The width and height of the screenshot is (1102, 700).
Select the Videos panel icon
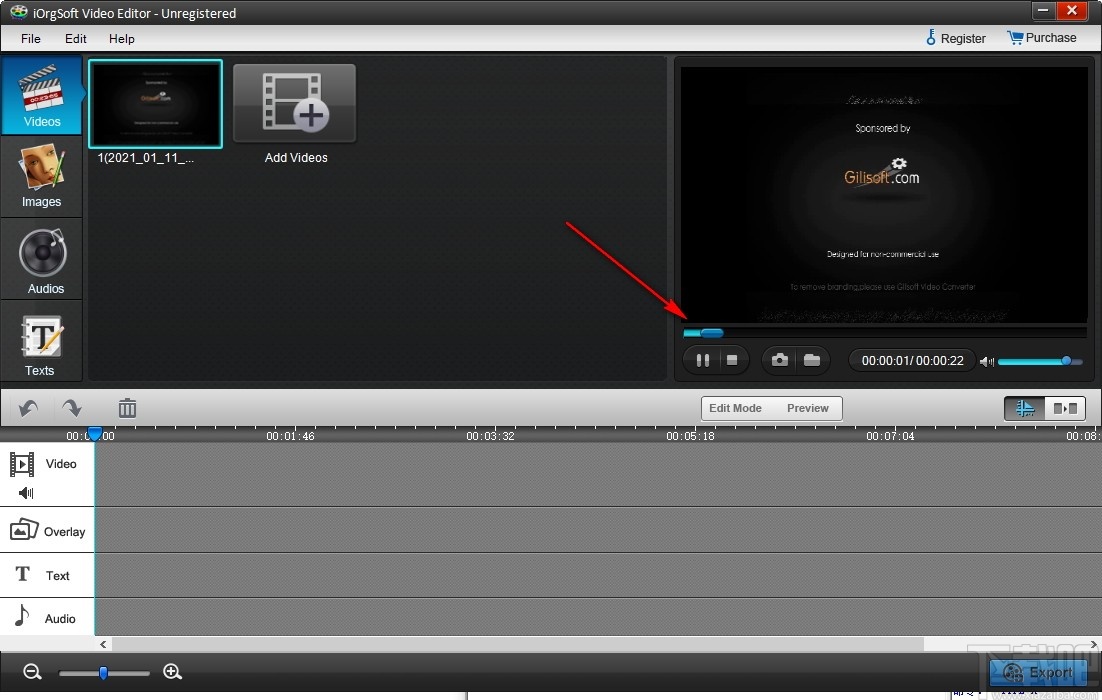click(41, 95)
